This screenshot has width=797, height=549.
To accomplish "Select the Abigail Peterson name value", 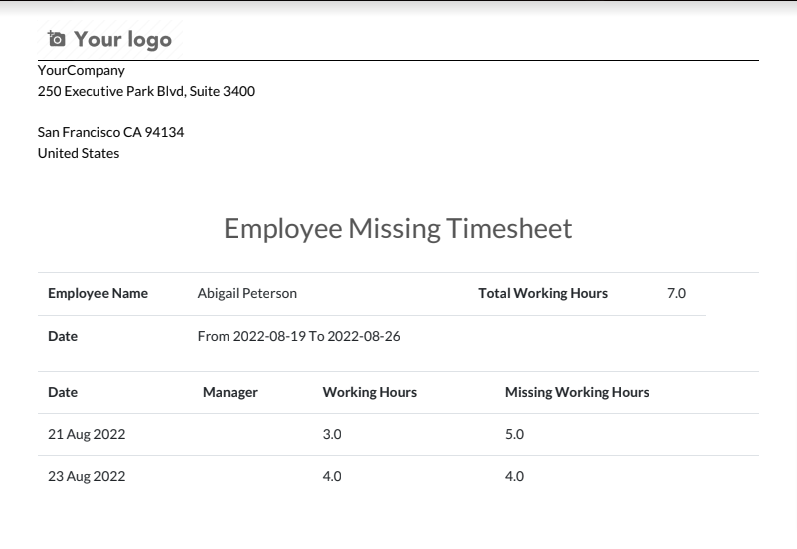I will [x=247, y=293].
